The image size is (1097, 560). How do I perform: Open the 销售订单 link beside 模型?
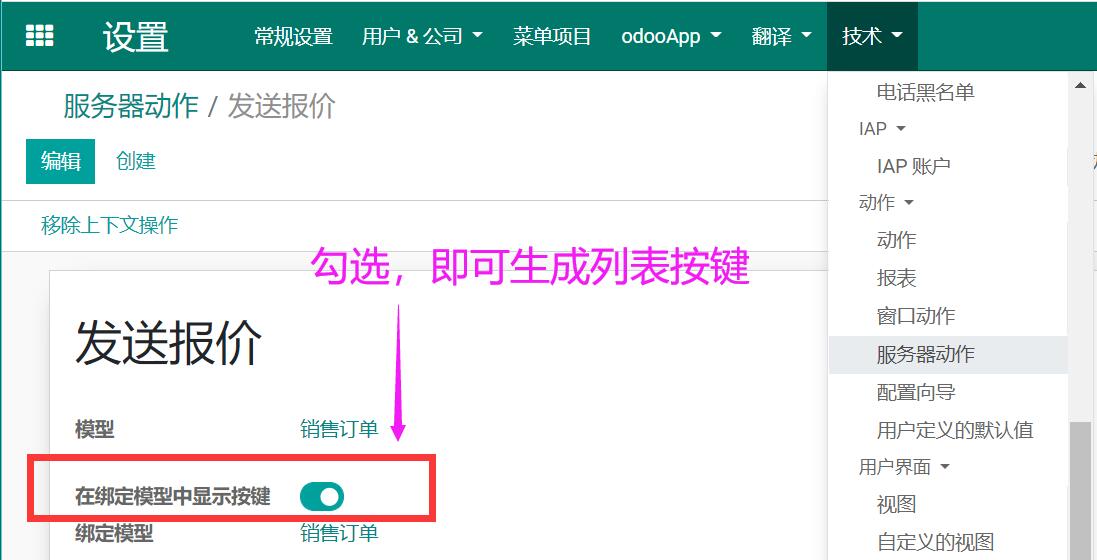point(339,429)
